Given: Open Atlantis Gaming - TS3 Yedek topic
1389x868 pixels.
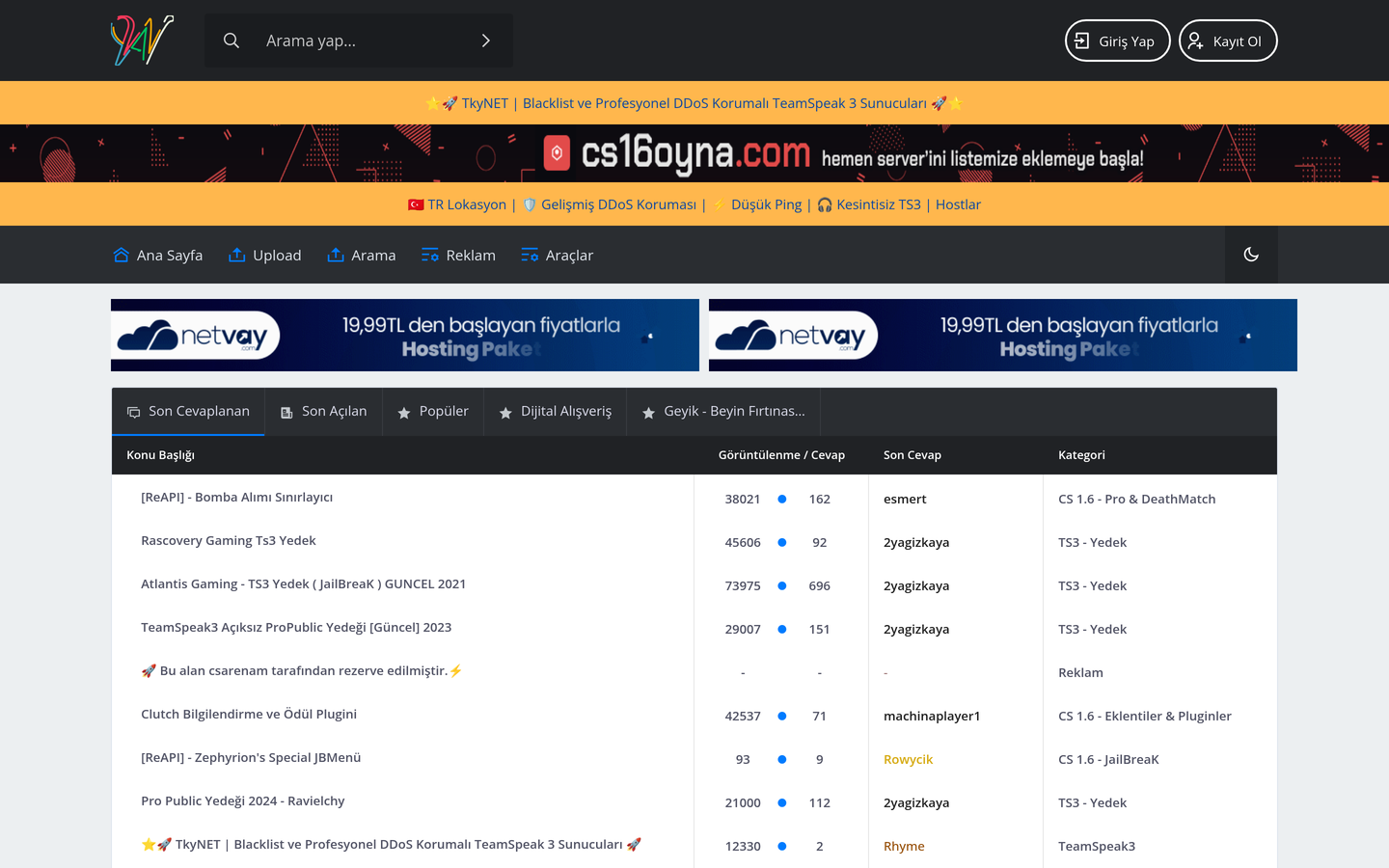Looking at the screenshot, I should [x=304, y=584].
